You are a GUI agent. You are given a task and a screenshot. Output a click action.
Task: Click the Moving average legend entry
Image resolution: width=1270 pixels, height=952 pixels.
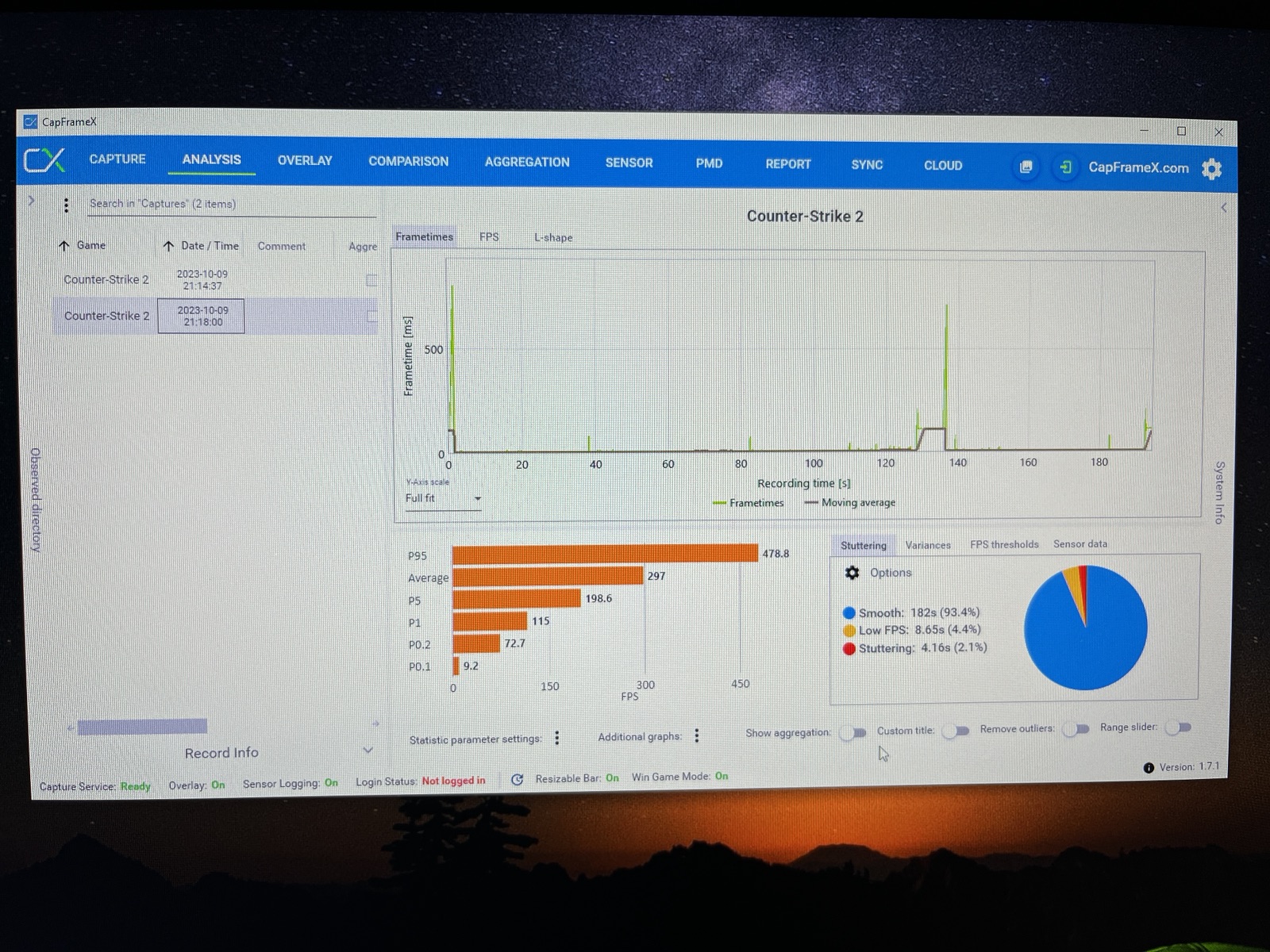[x=849, y=502]
